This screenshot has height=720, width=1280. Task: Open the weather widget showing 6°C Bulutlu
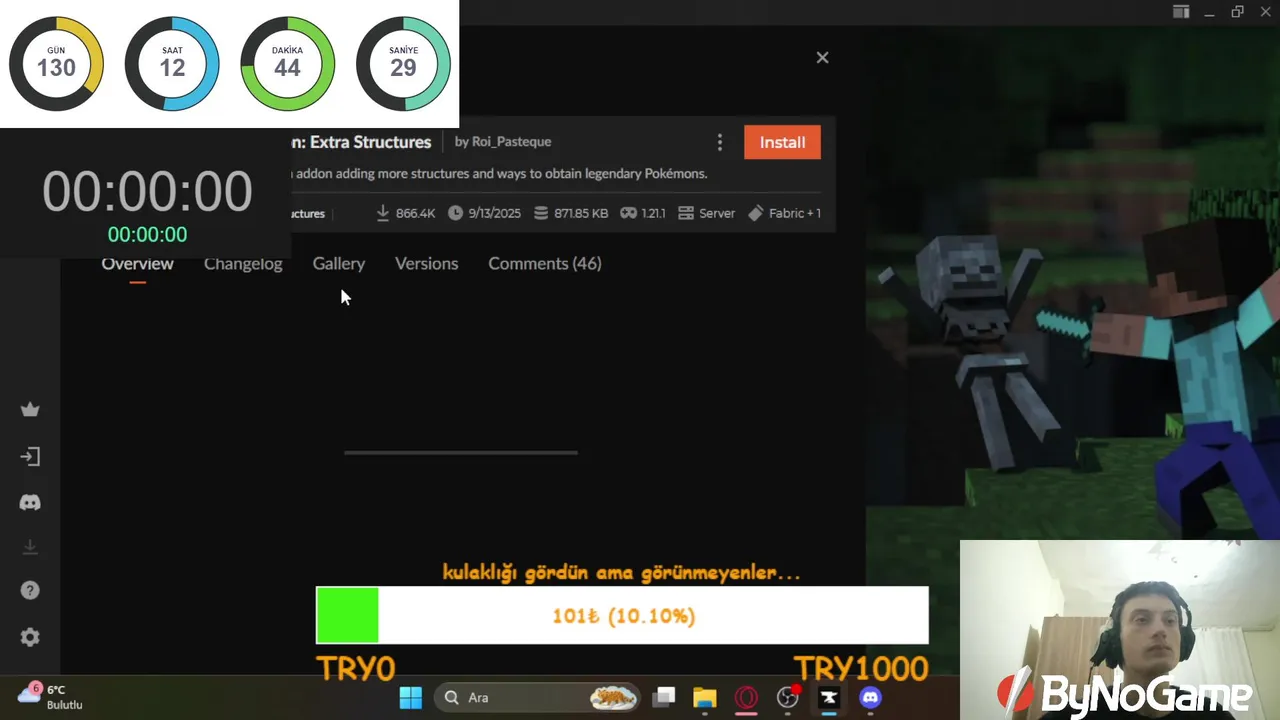(x=51, y=697)
